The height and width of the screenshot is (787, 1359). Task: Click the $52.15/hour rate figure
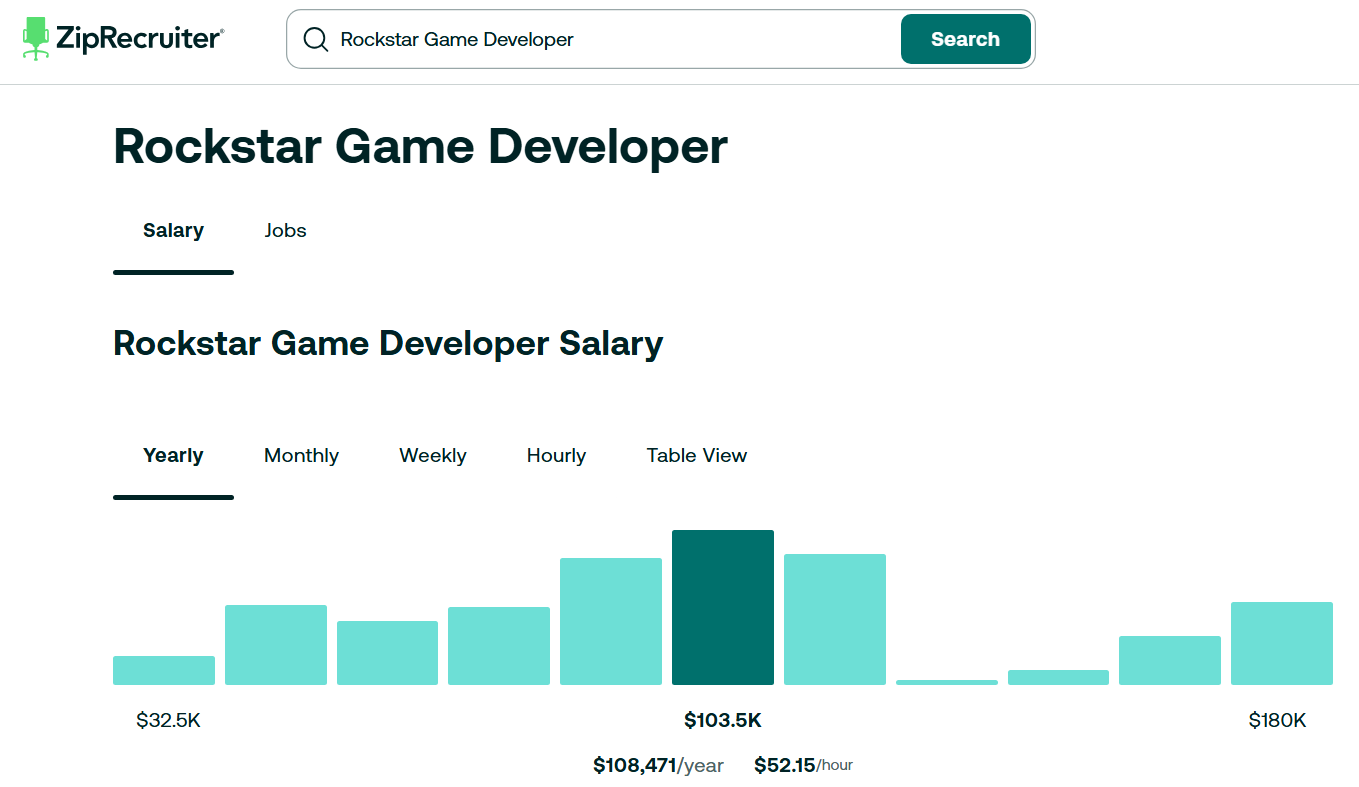[803, 765]
